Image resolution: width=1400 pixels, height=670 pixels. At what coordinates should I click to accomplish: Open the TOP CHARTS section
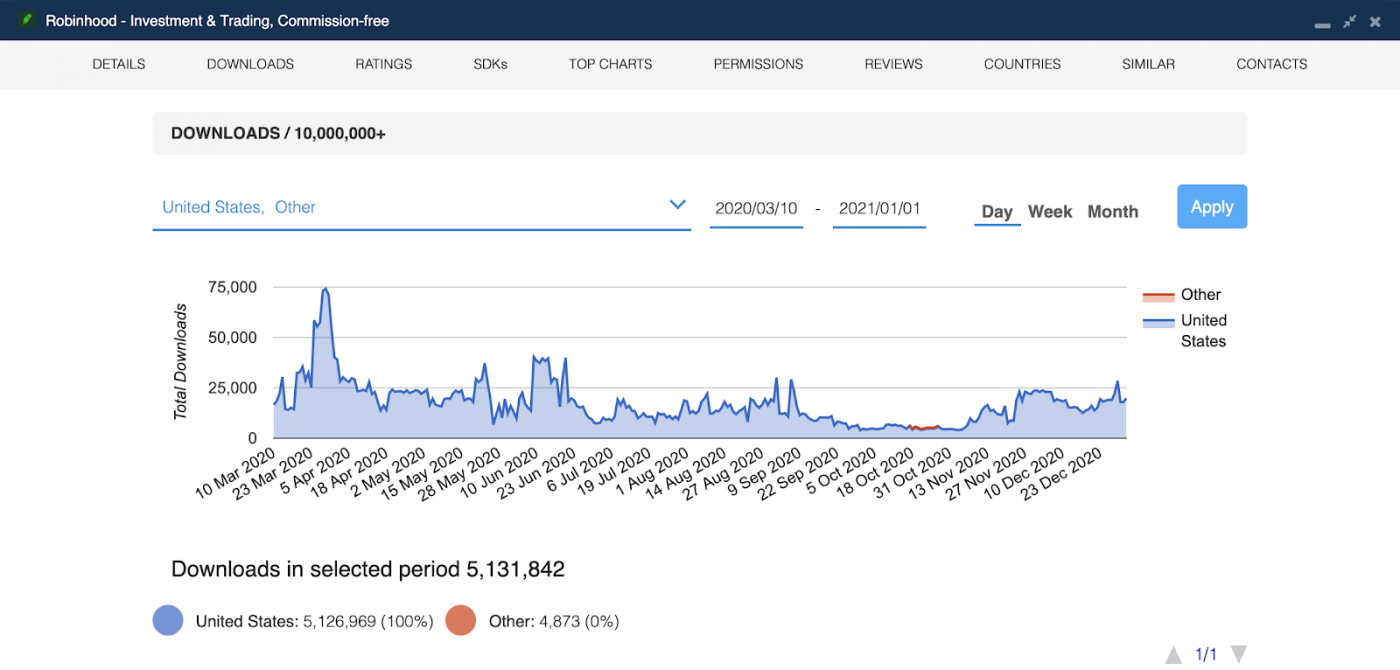(610, 64)
